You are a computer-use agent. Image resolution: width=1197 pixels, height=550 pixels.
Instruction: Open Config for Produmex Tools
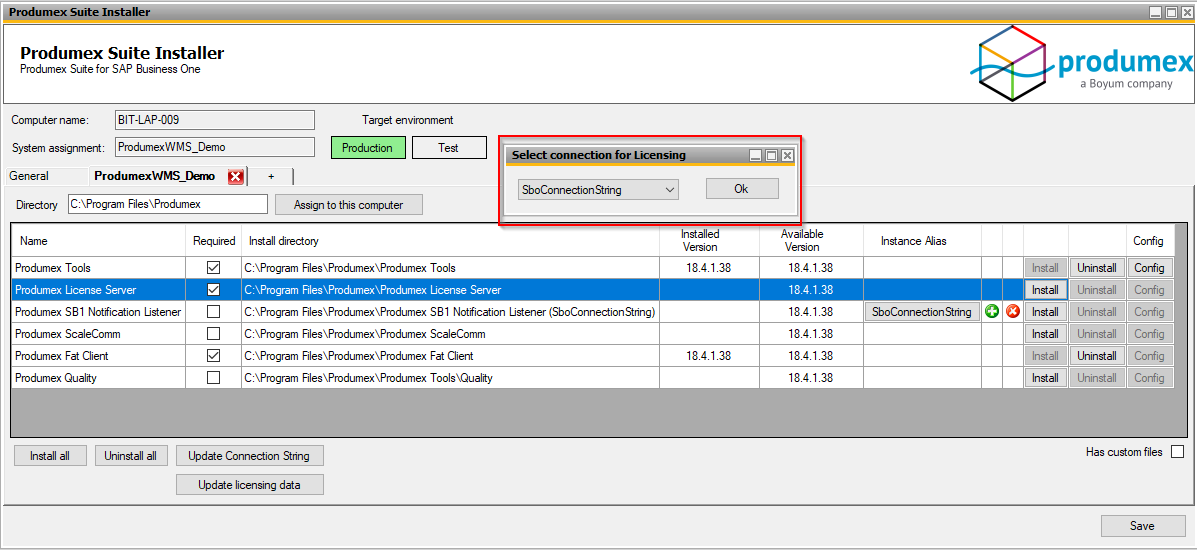tap(1149, 268)
